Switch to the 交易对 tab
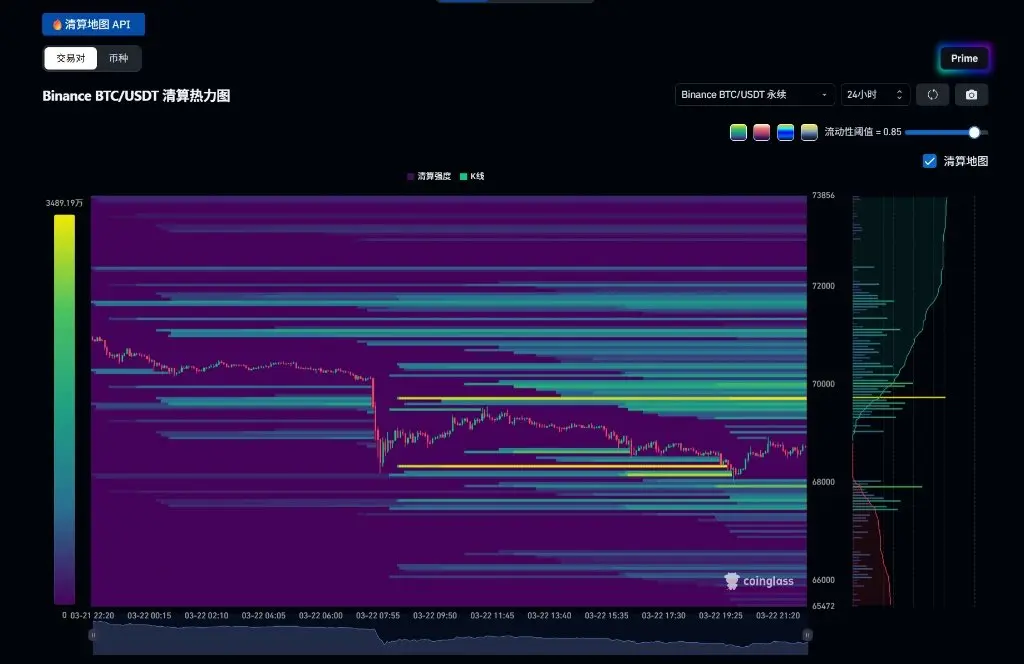The image size is (1024, 664). (x=71, y=58)
